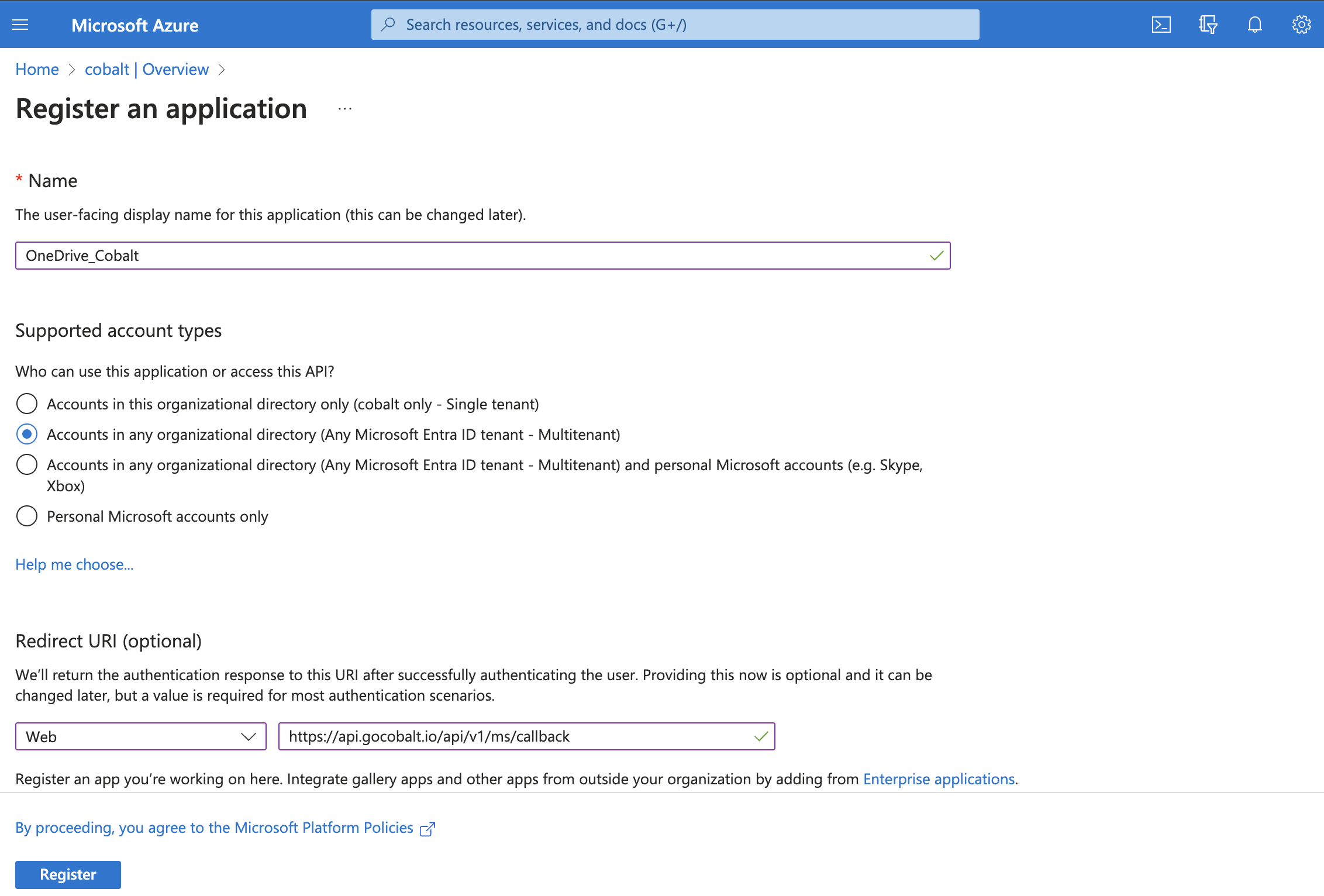Viewport: 1324px width, 896px height.
Task: Click the ellipsis next to Register an application
Action: [344, 109]
